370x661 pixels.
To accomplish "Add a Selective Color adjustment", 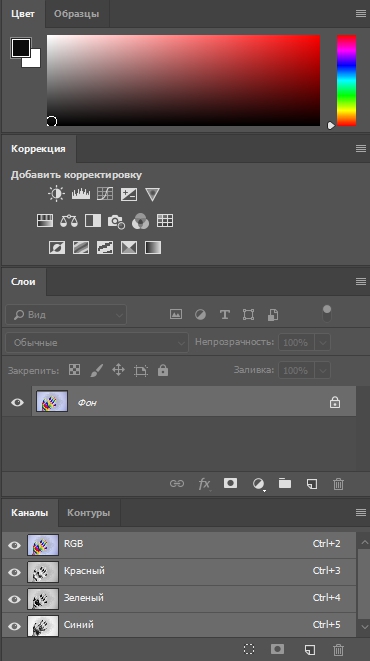I will [x=129, y=247].
